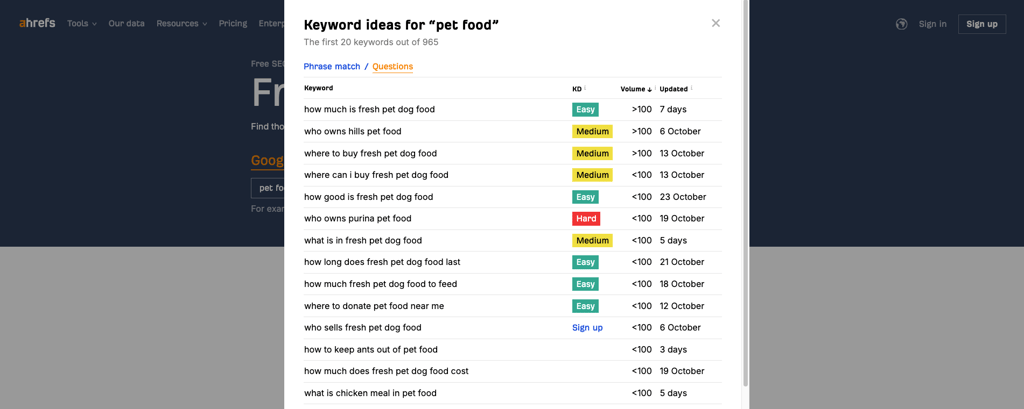Close the Keyword ideas dialog
Screen dimensions: 1024x409
click(716, 23)
